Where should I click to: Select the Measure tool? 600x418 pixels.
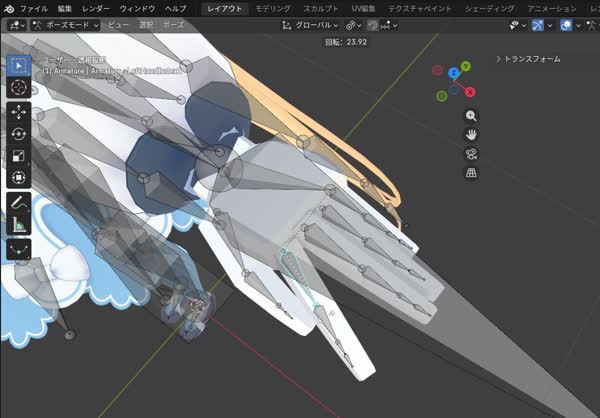19,225
